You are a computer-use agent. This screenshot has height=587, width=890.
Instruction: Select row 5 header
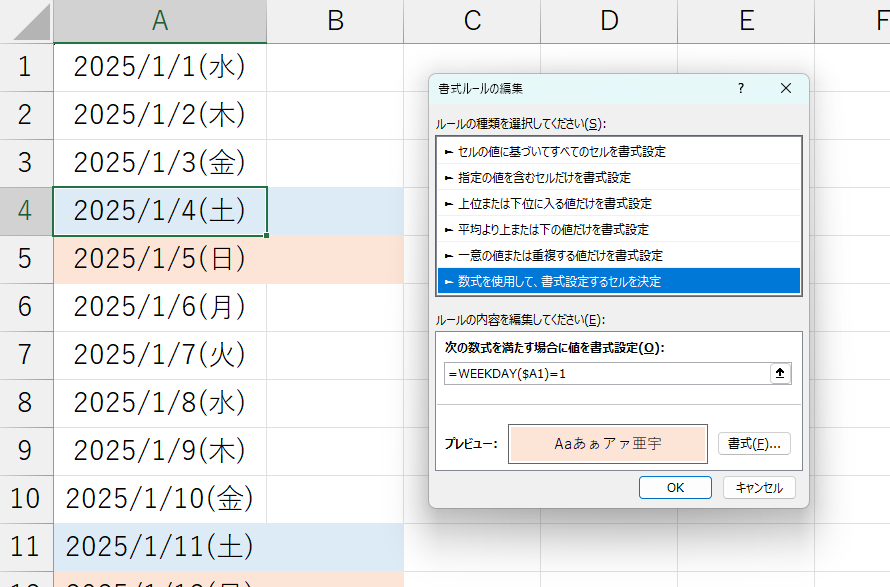tap(26, 260)
